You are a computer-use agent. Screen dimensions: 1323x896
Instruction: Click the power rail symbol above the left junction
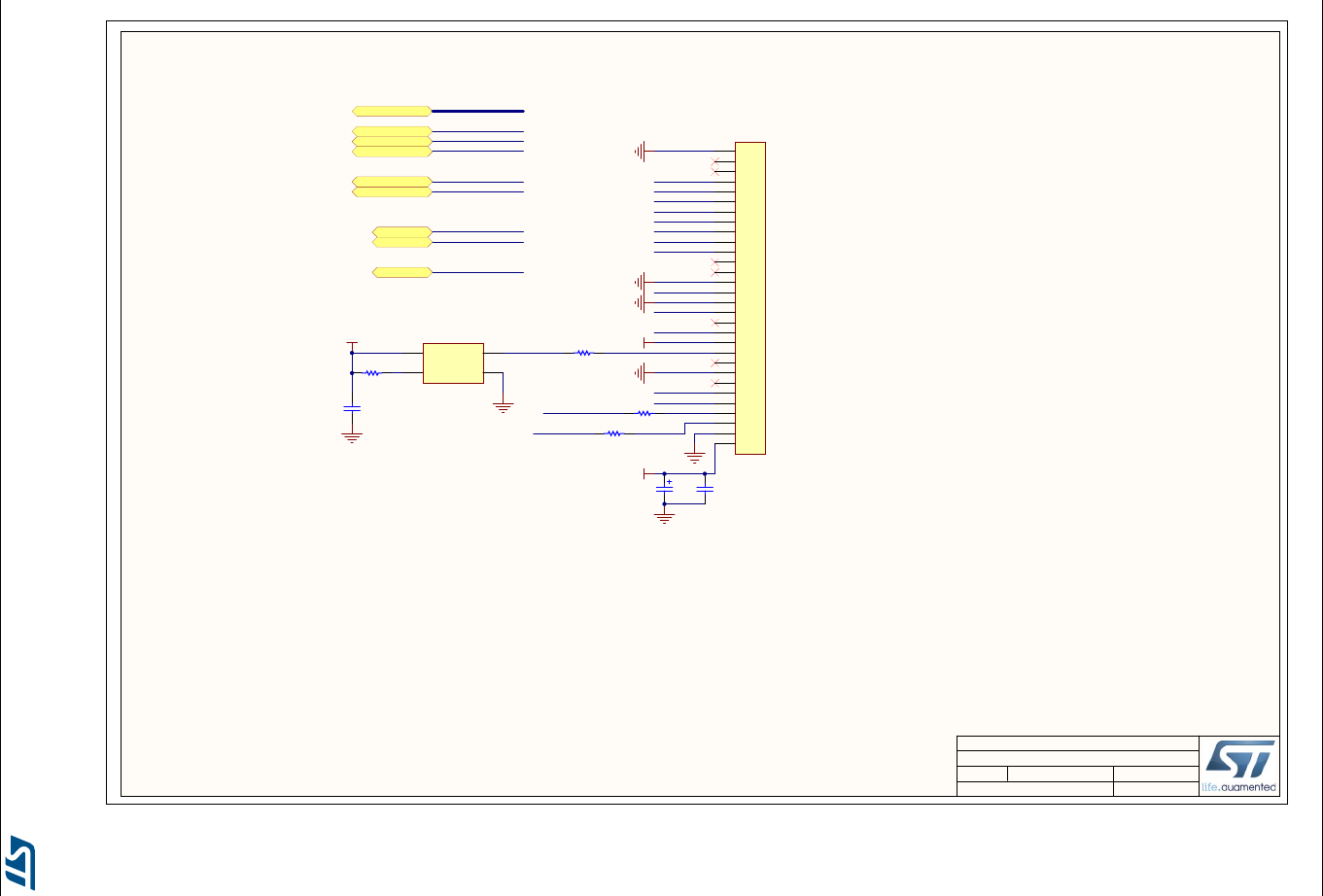click(x=352, y=344)
